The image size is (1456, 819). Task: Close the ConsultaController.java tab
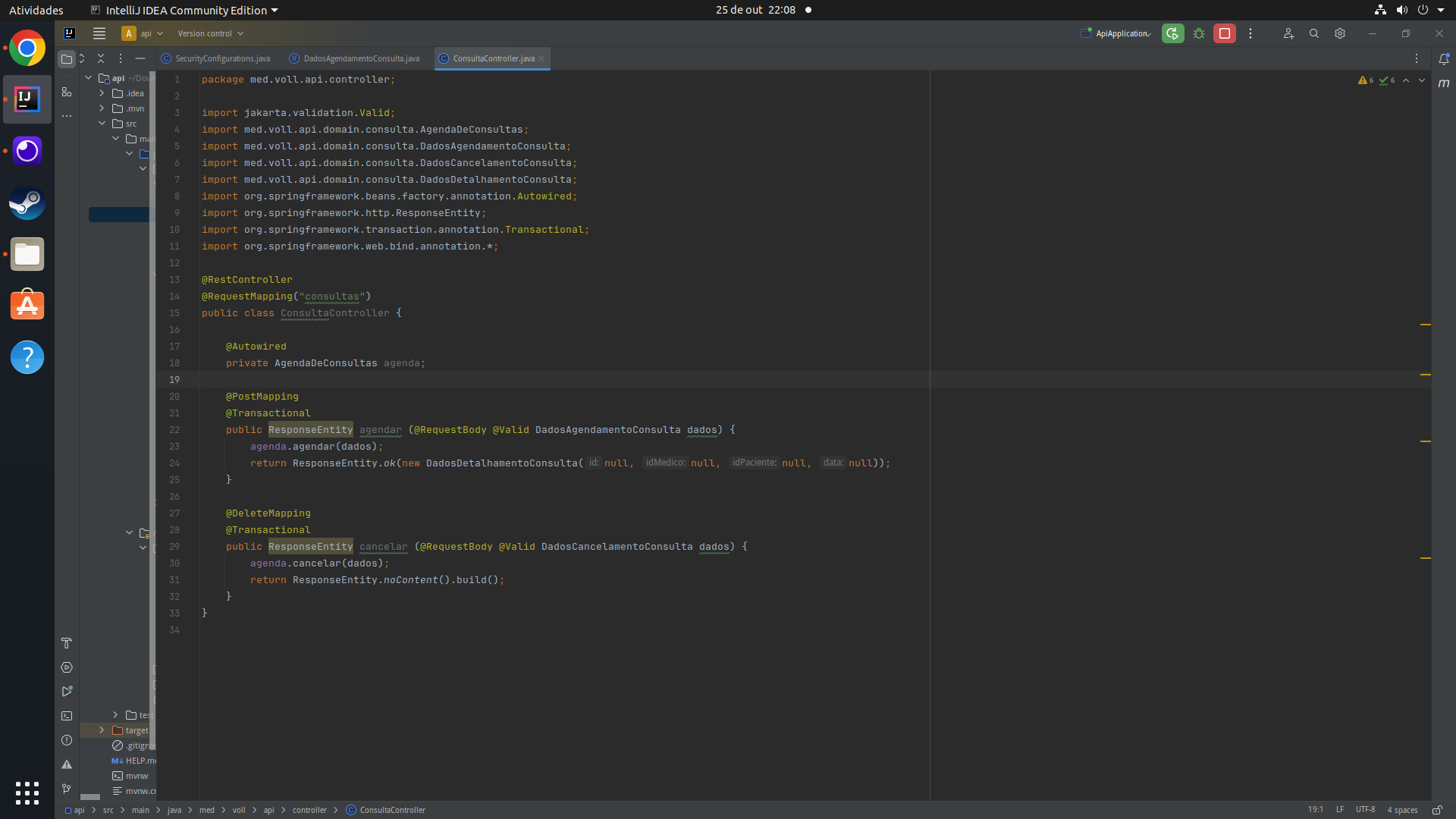tap(541, 58)
